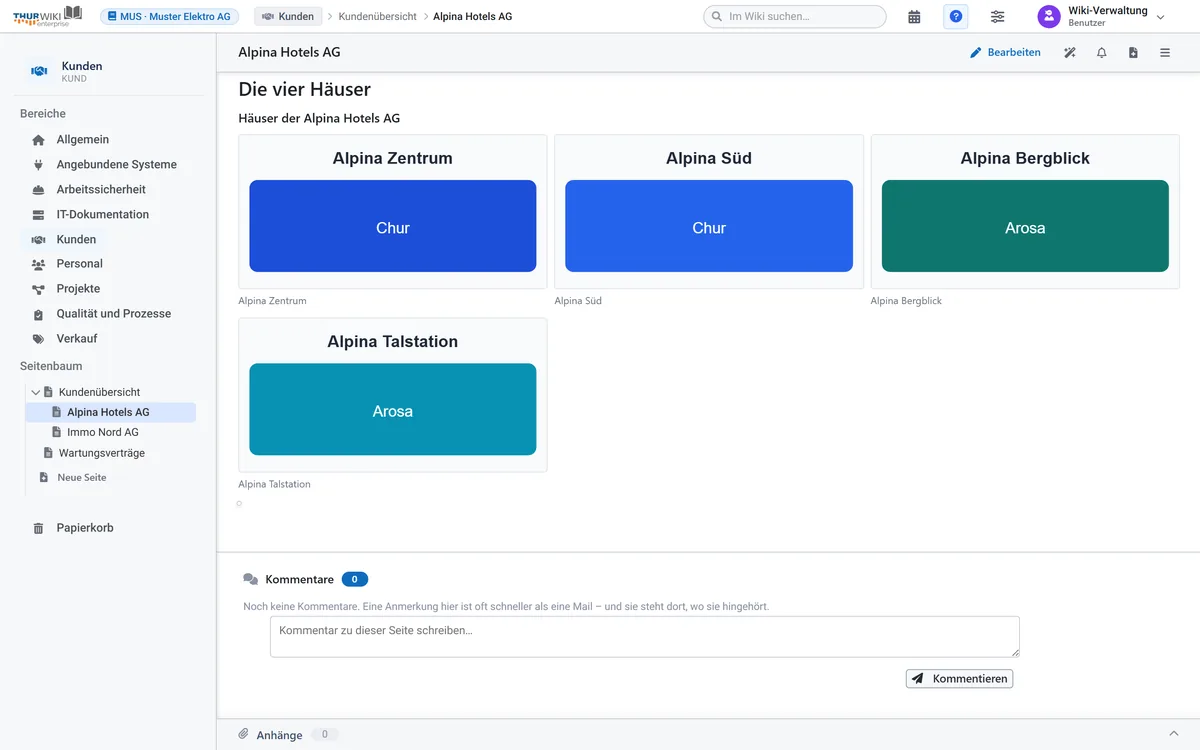
Task: Click the trash icon for Papierkorb
Action: (x=38, y=528)
